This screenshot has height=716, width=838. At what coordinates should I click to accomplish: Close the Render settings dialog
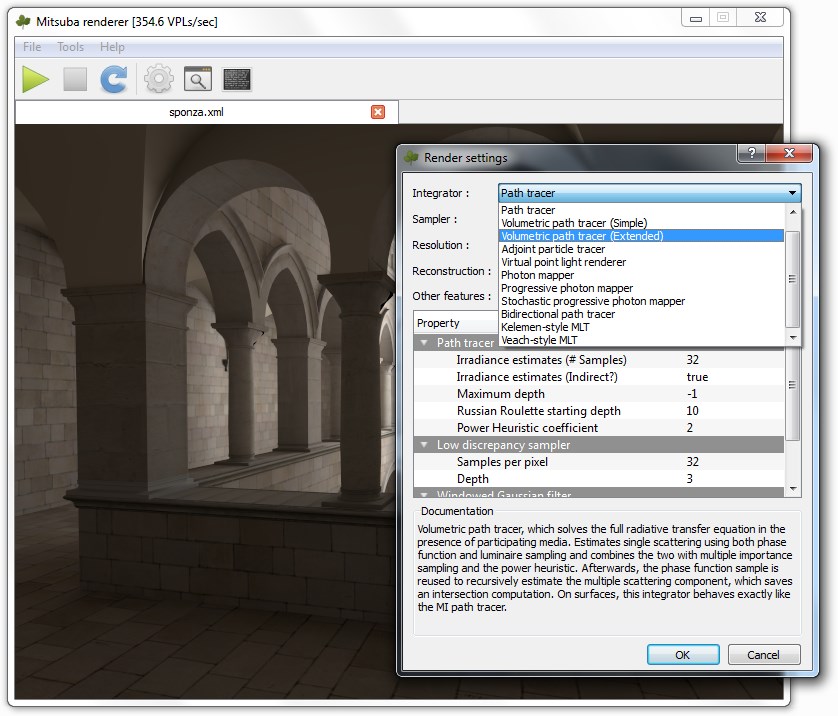coord(791,152)
